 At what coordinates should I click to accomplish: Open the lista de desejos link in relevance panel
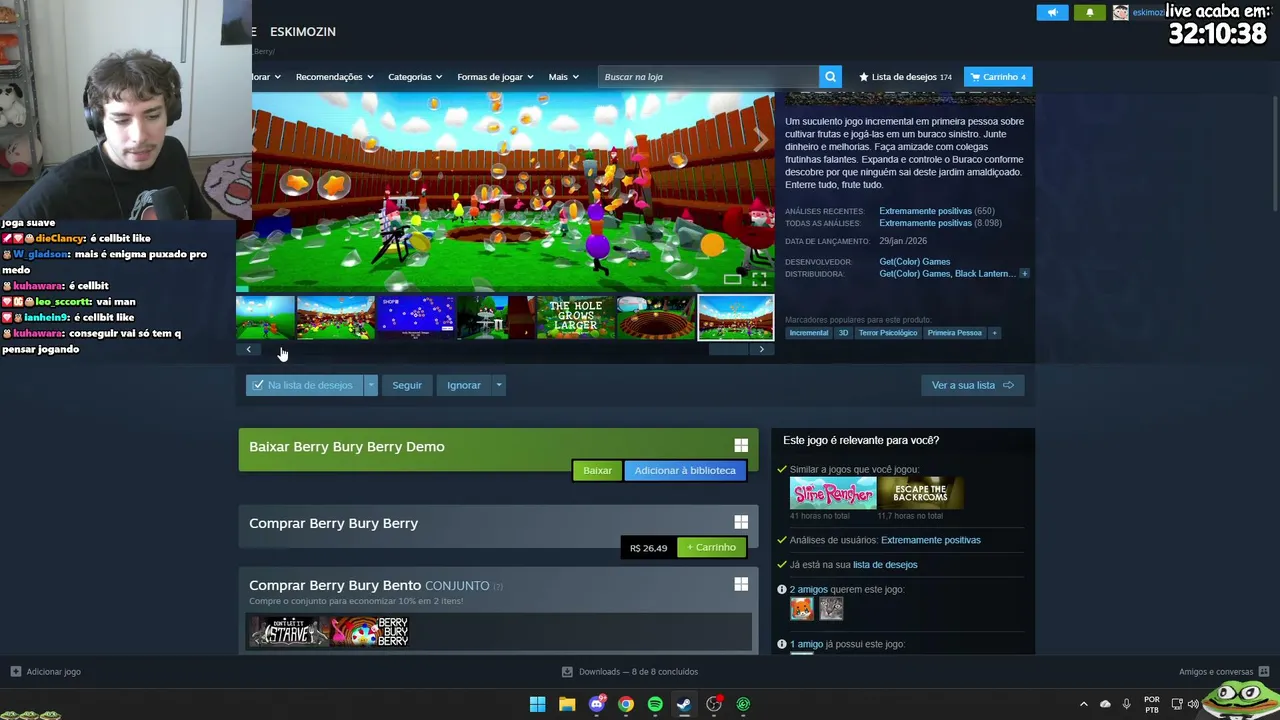pyautogui.click(x=885, y=565)
